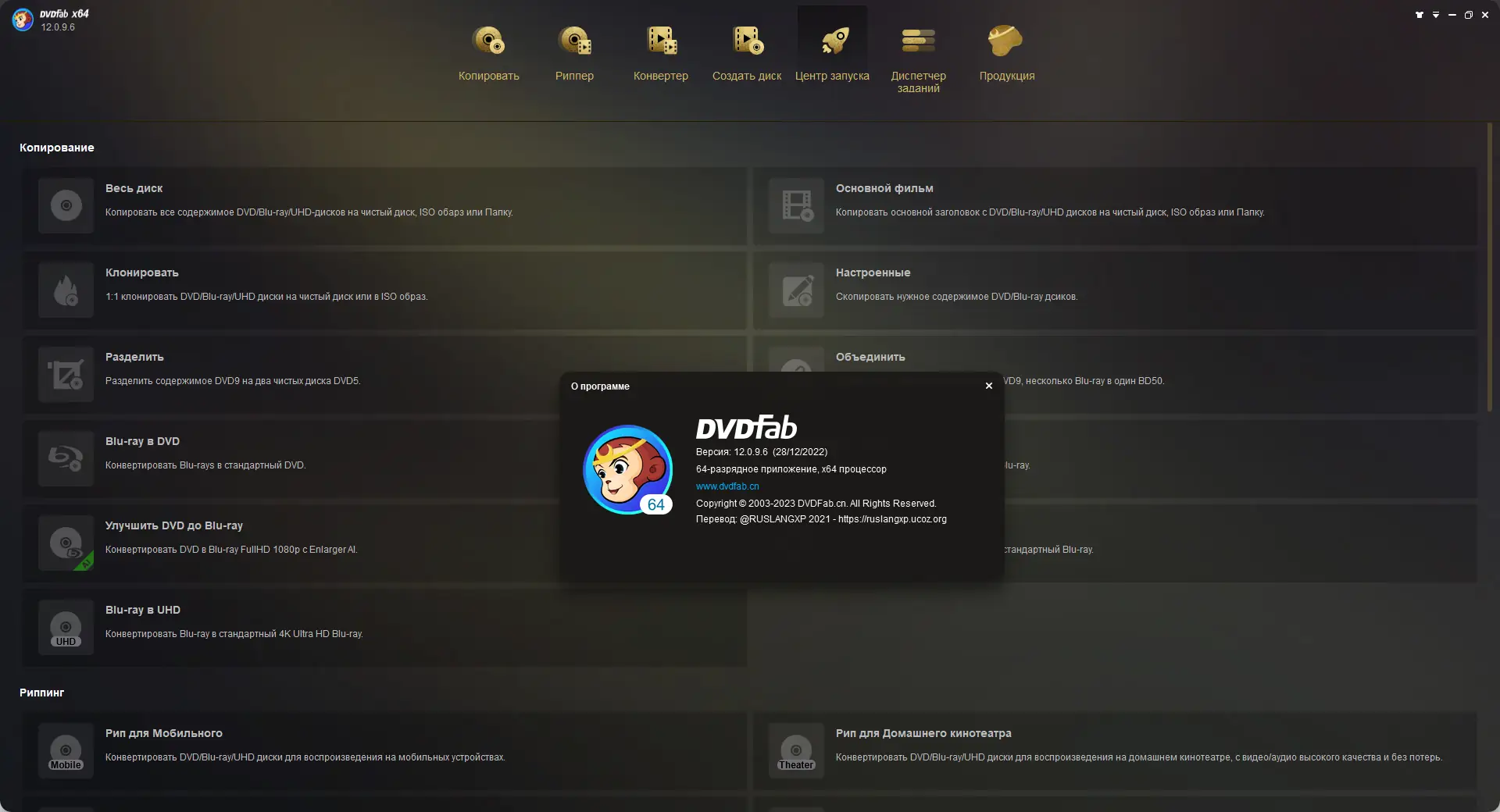Launch the Весь диск full disc copy mode
The width and height of the screenshot is (1500, 812).
pos(385,205)
